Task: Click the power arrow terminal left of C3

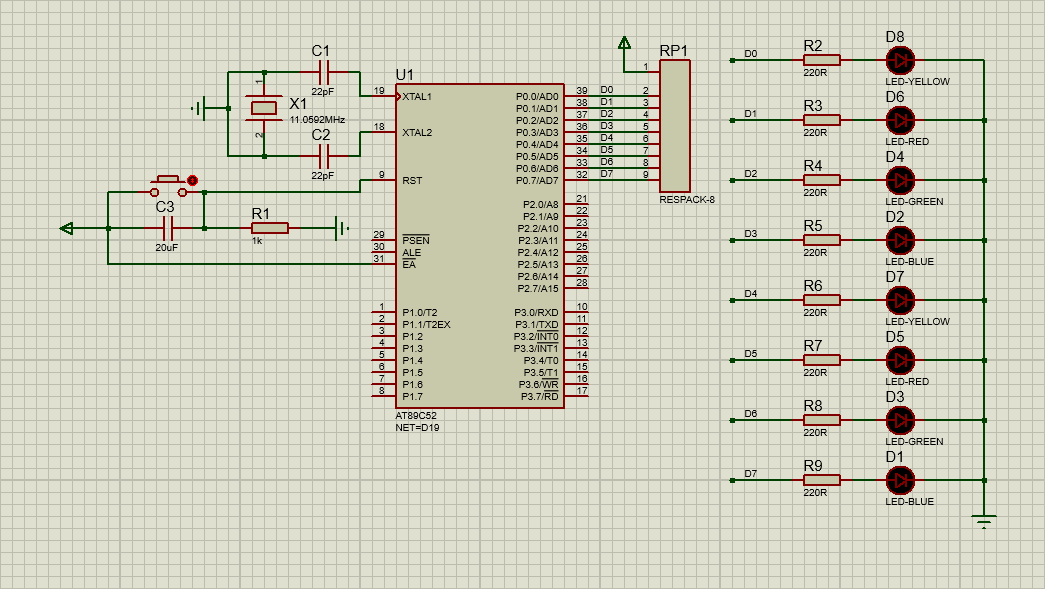Action: tap(66, 228)
